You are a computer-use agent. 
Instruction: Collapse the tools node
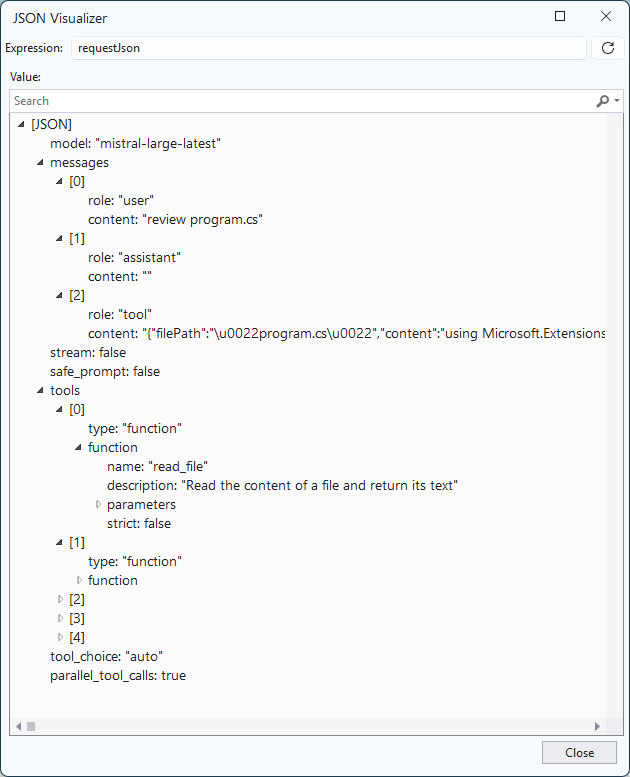click(x=40, y=390)
